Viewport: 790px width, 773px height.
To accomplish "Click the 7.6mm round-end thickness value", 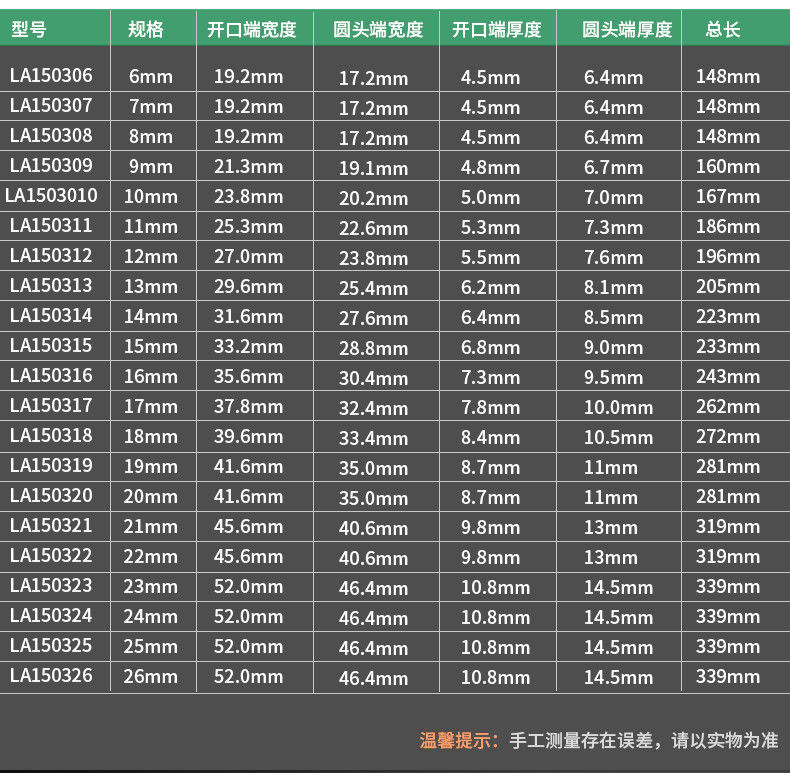I will tap(614, 257).
